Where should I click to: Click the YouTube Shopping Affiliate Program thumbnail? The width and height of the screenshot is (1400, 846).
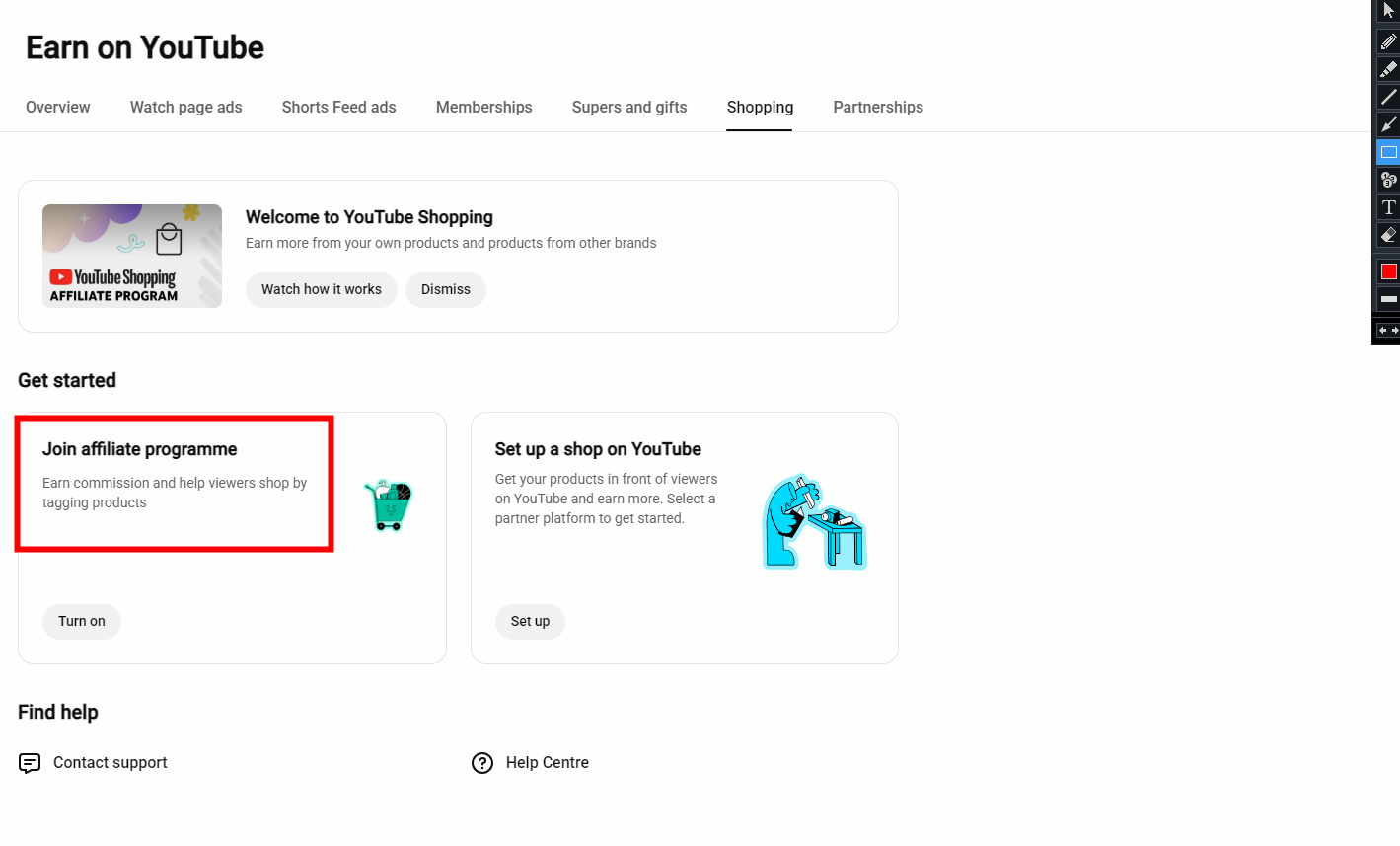132,256
